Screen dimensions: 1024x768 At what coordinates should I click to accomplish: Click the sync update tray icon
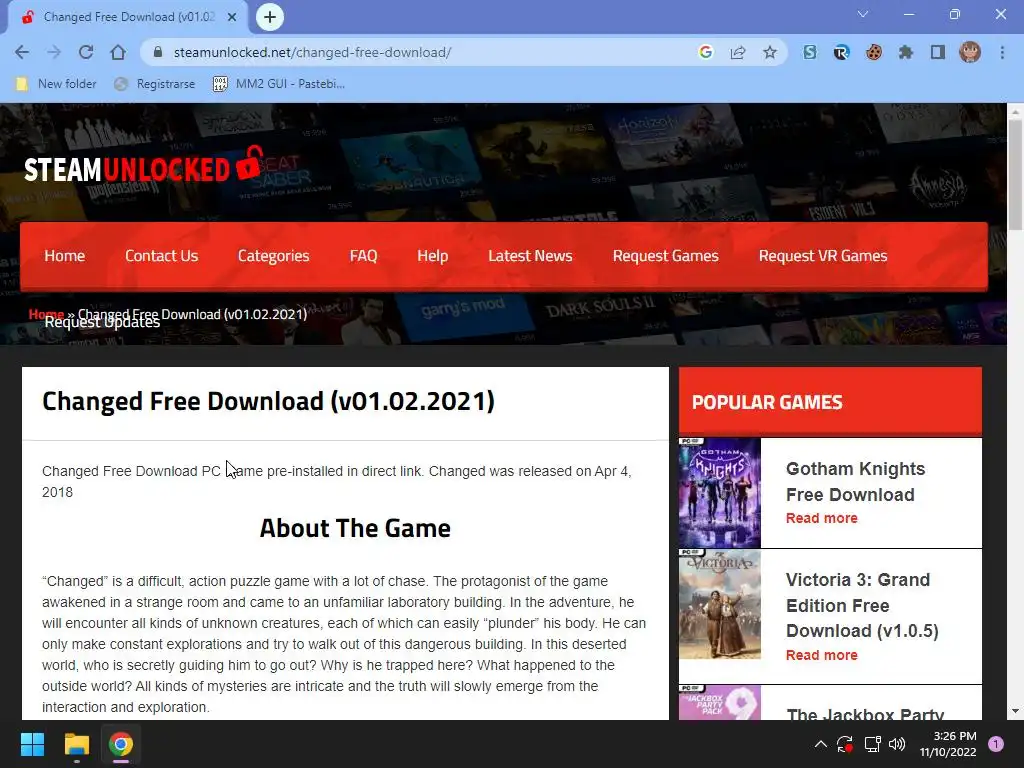[x=845, y=744]
